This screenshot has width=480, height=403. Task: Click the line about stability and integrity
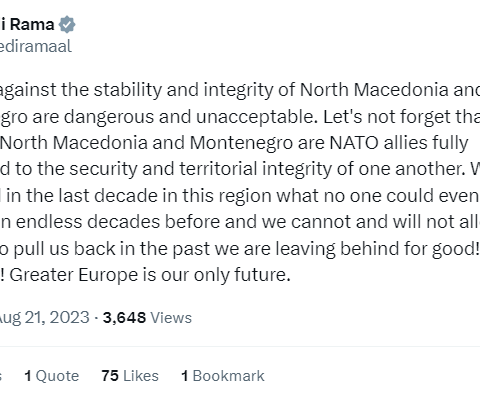(x=240, y=90)
